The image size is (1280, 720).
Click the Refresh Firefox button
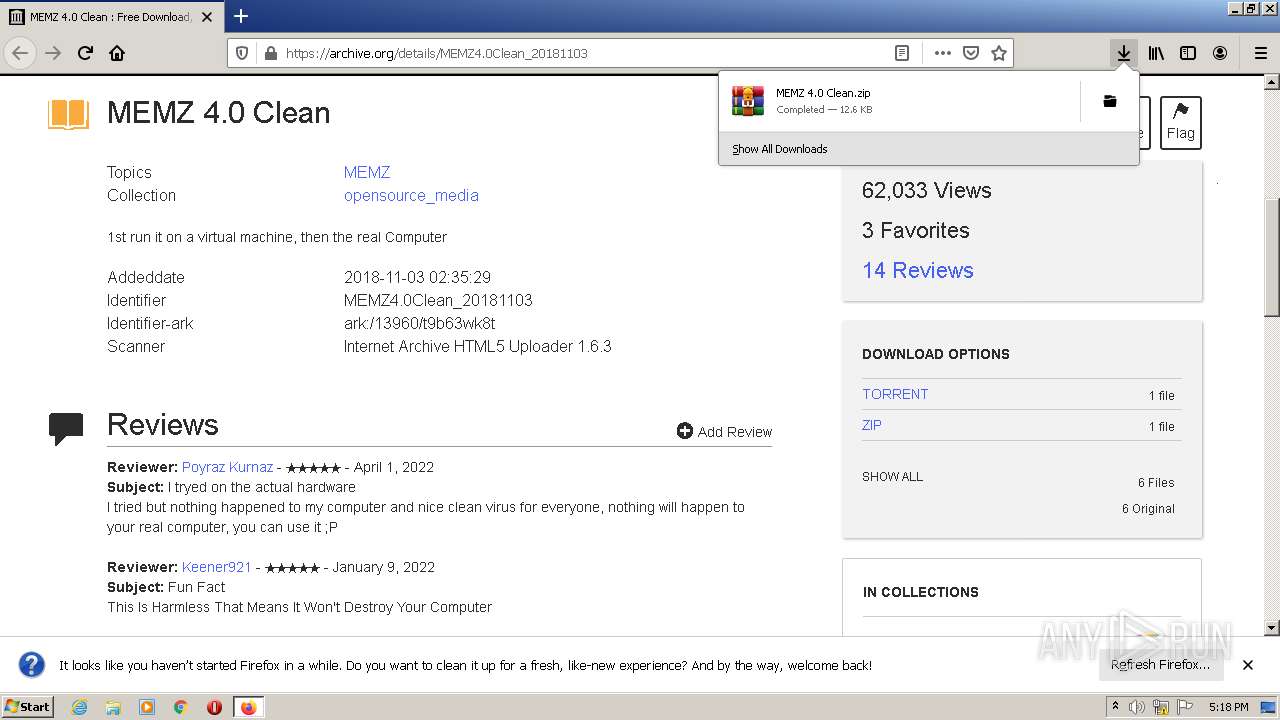pyautogui.click(x=1160, y=664)
